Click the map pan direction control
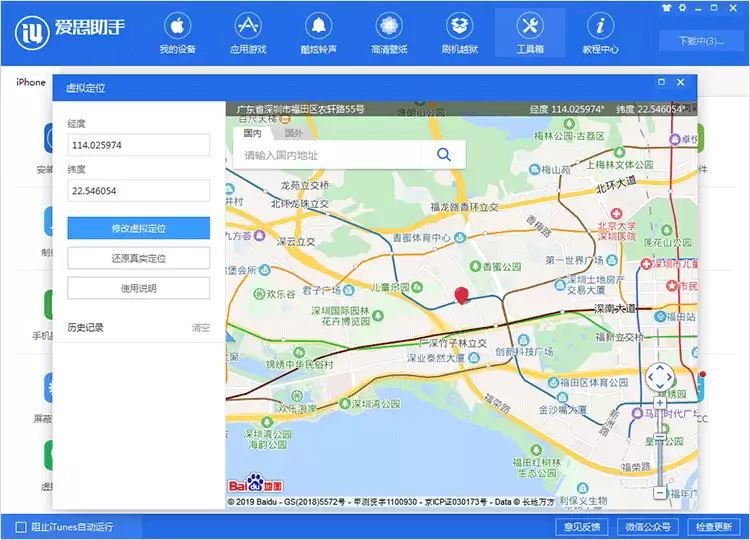Viewport: 750px width, 540px height. [x=660, y=377]
